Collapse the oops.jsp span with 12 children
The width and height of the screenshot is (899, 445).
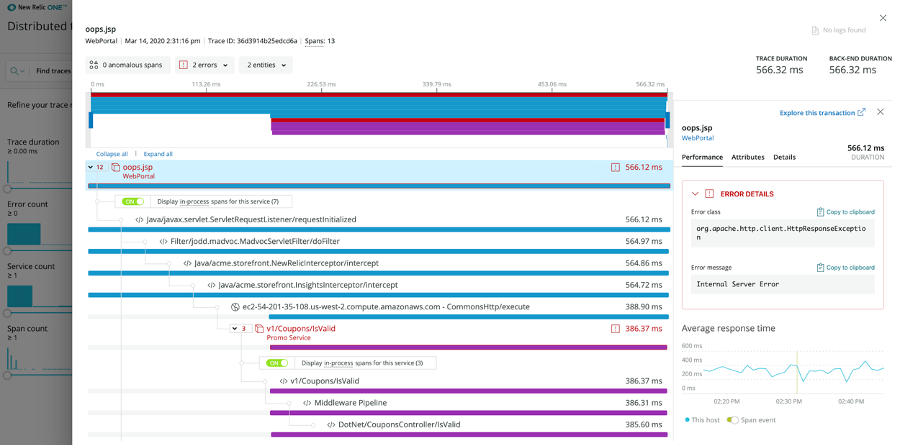[91, 167]
